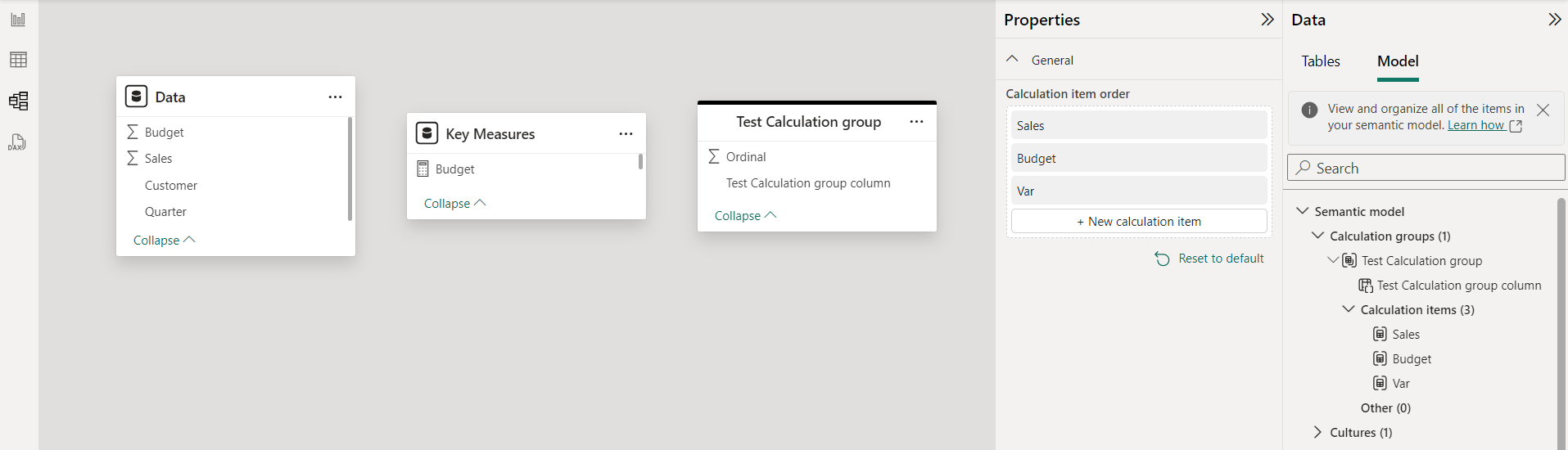
Task: Select Budget calculation item in tree
Action: (x=1412, y=358)
